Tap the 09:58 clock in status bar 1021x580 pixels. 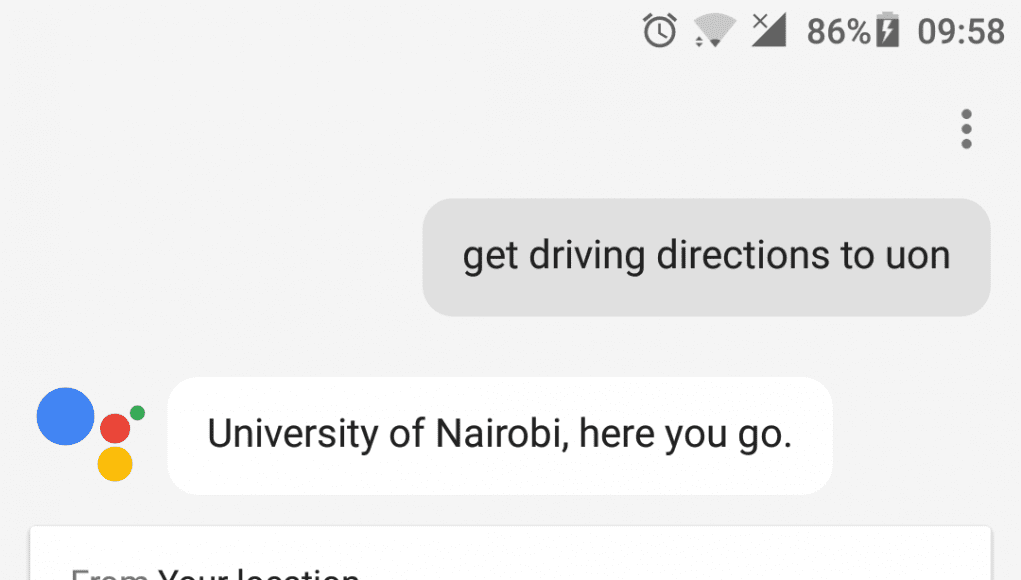(x=961, y=31)
